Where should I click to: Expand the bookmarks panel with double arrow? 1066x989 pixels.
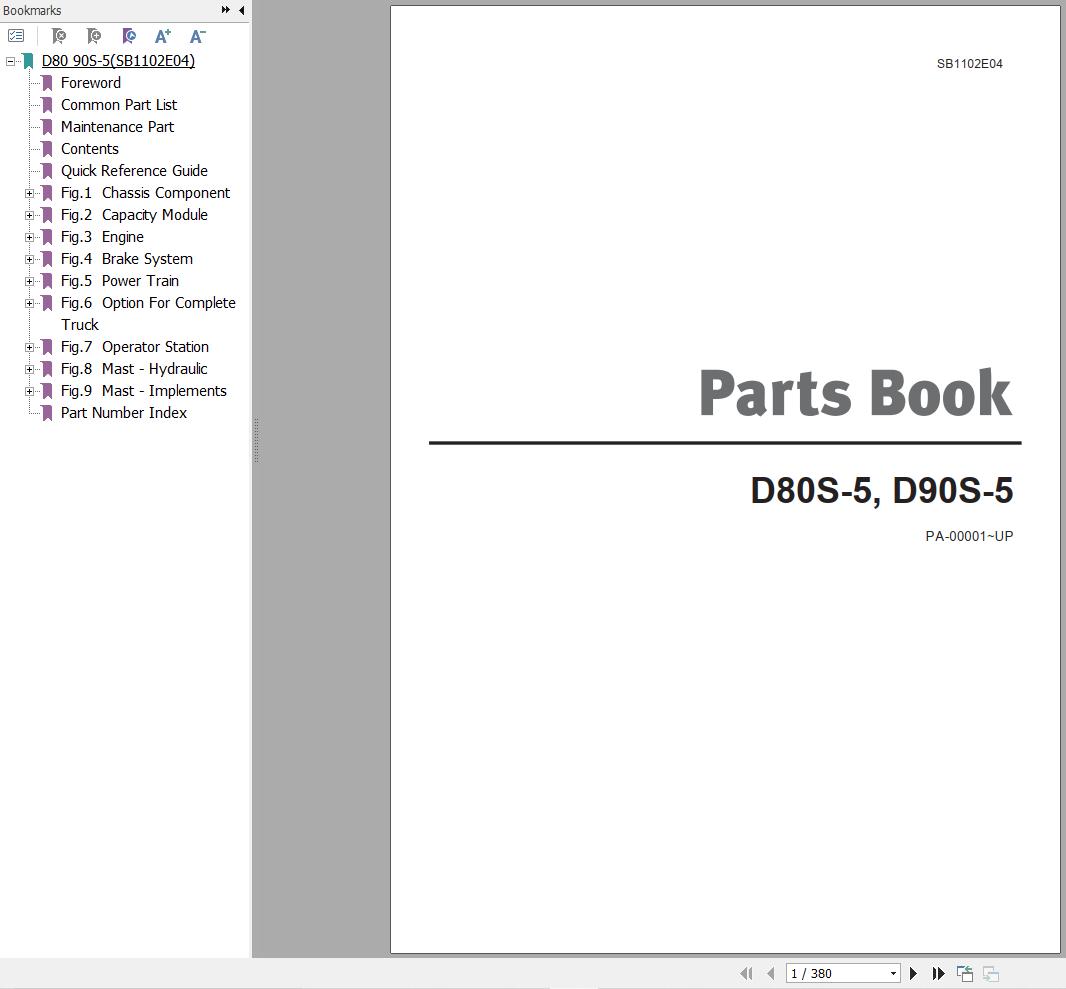click(226, 10)
